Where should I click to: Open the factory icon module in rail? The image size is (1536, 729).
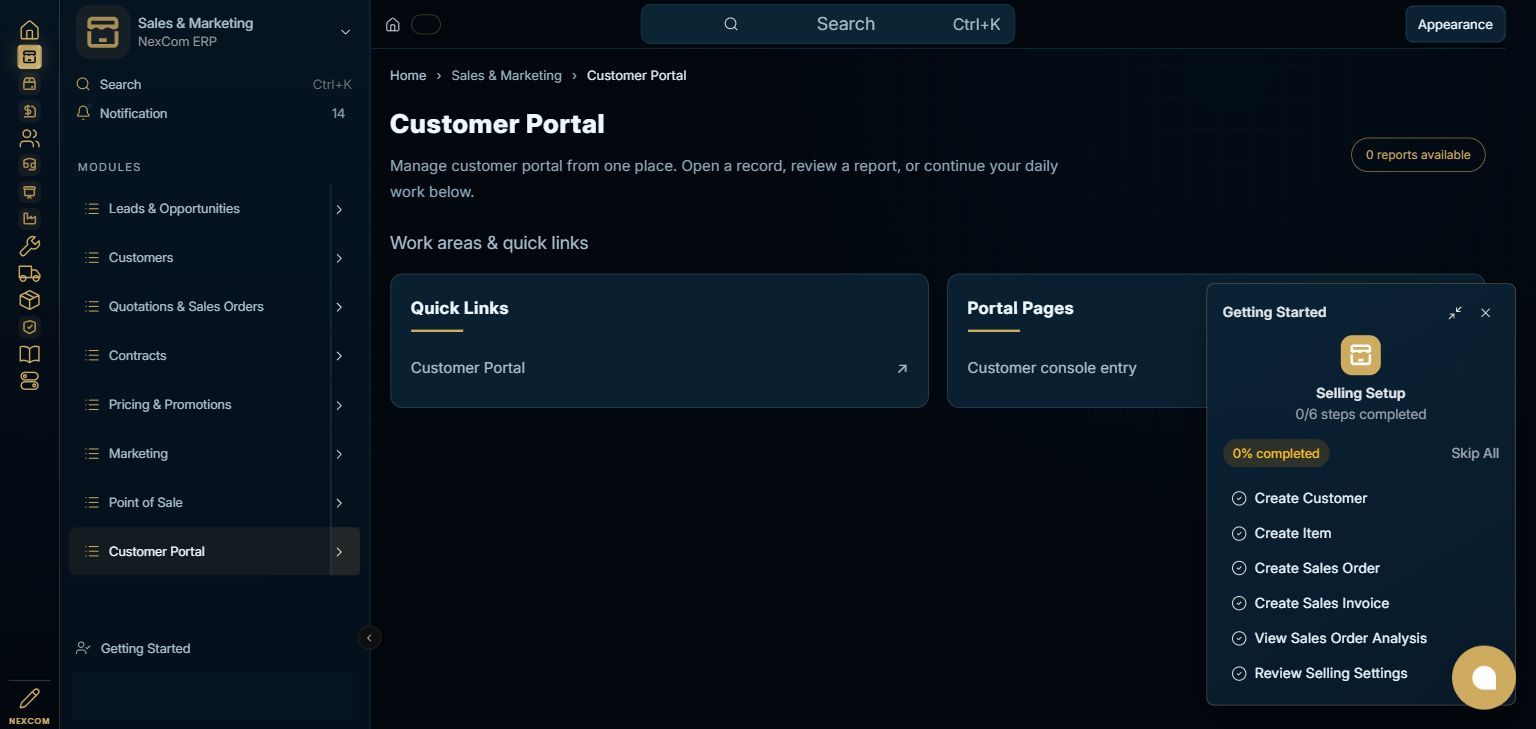tap(30, 219)
